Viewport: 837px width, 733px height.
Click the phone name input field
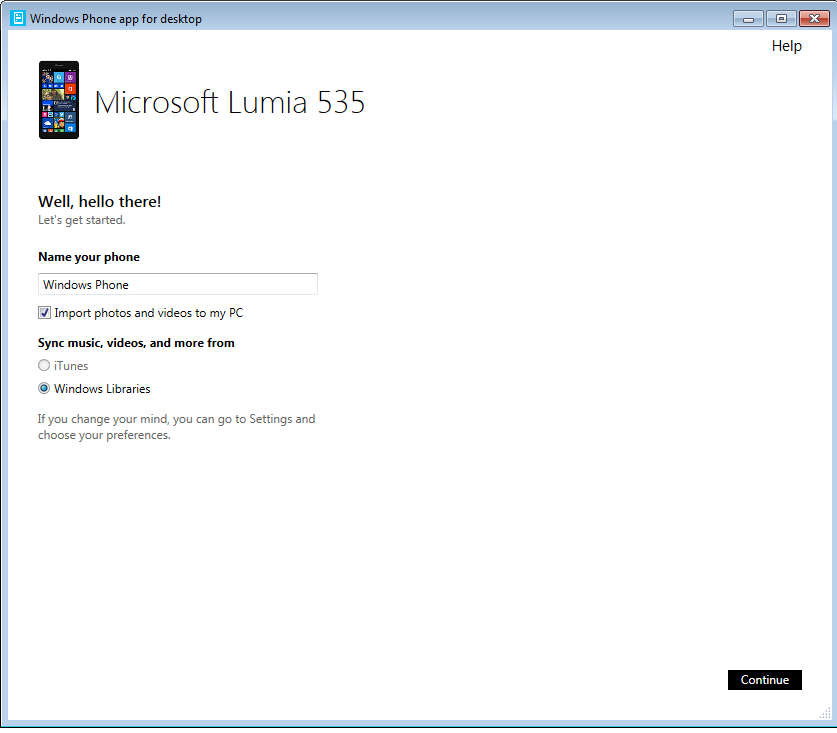point(177,283)
